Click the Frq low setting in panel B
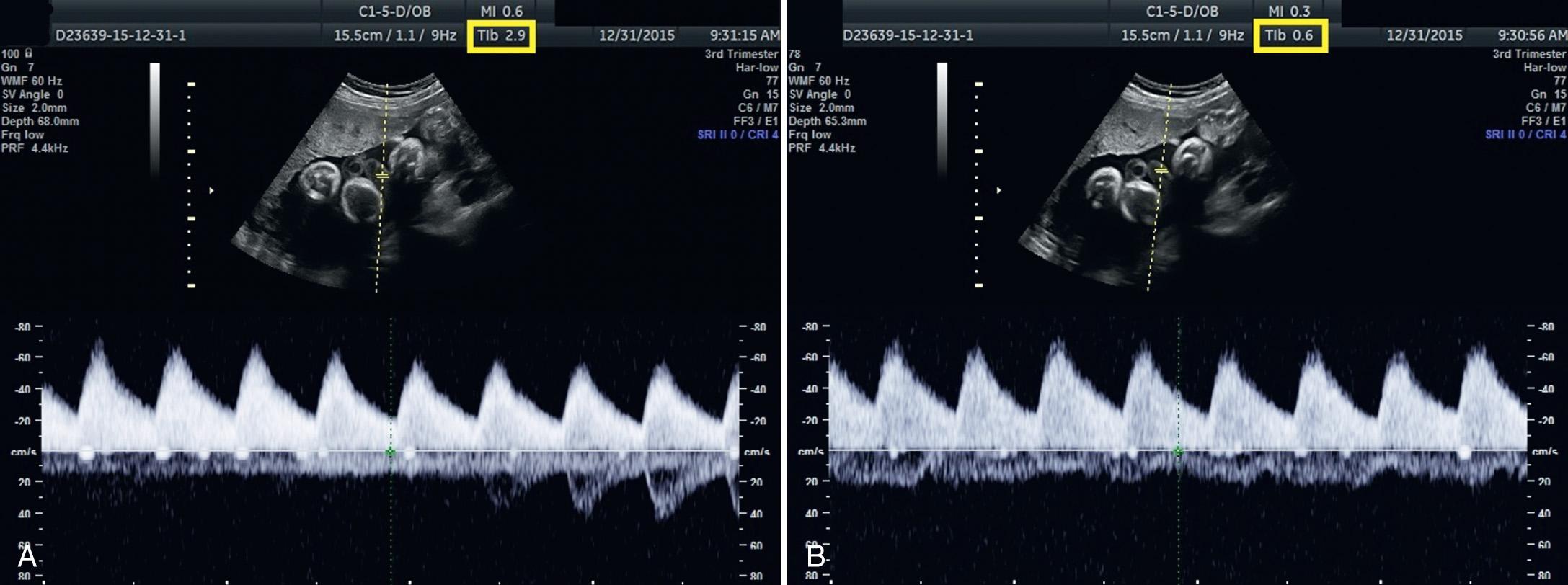This screenshot has height=585, width=1568. [811, 135]
